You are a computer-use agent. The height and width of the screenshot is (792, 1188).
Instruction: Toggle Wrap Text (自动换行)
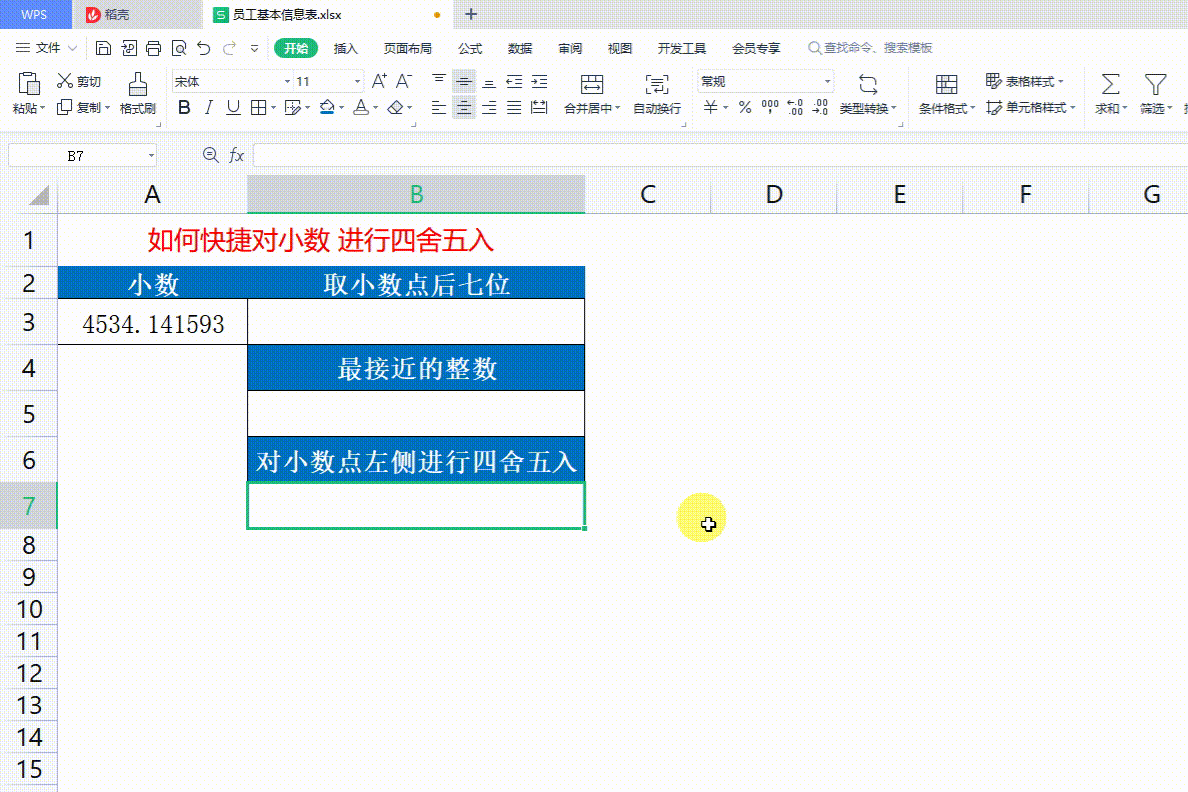tap(657, 94)
